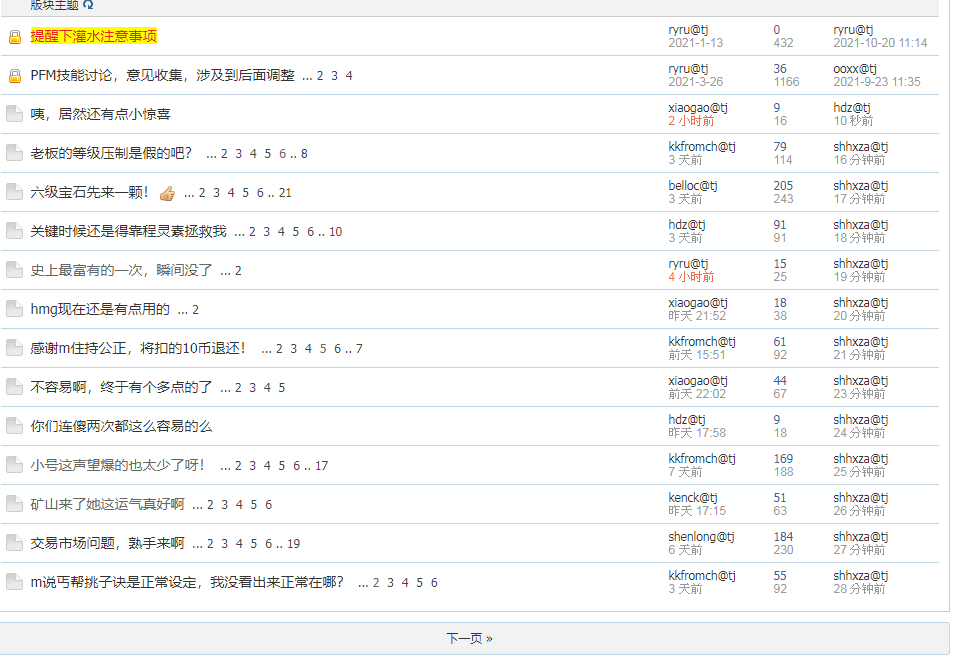The height and width of the screenshot is (659, 975).
Task: Click page icon of 不容易啊,终于有个多点的了 thread
Action: (14, 387)
